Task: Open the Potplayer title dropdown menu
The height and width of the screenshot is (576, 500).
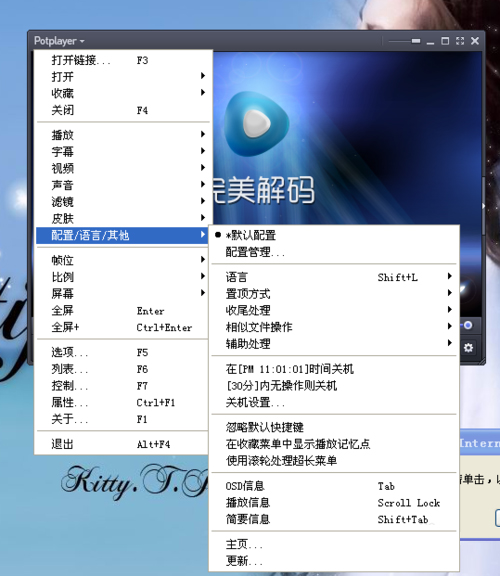Action: click(59, 41)
